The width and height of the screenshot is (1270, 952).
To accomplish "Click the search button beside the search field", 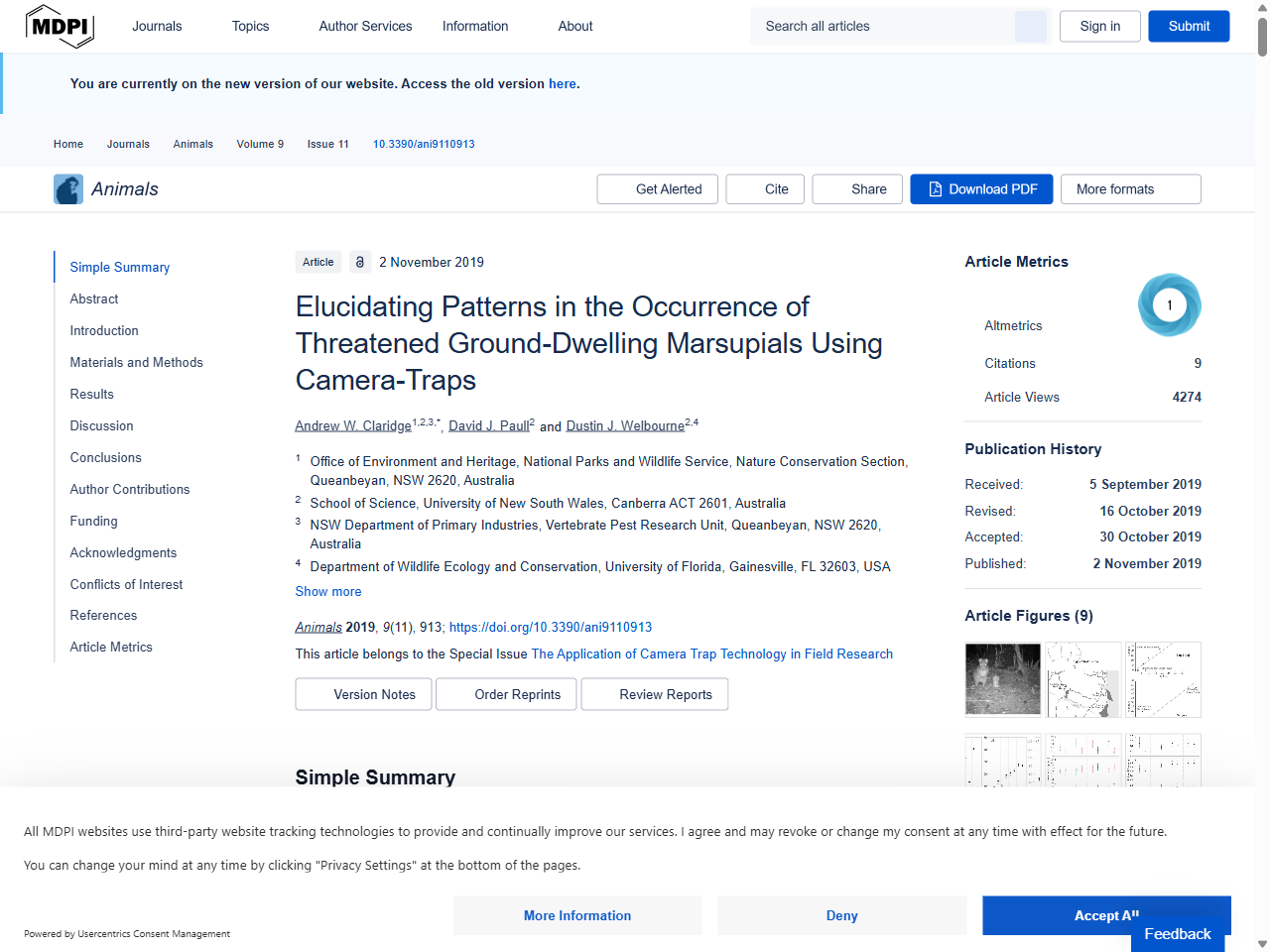I will point(1030,27).
